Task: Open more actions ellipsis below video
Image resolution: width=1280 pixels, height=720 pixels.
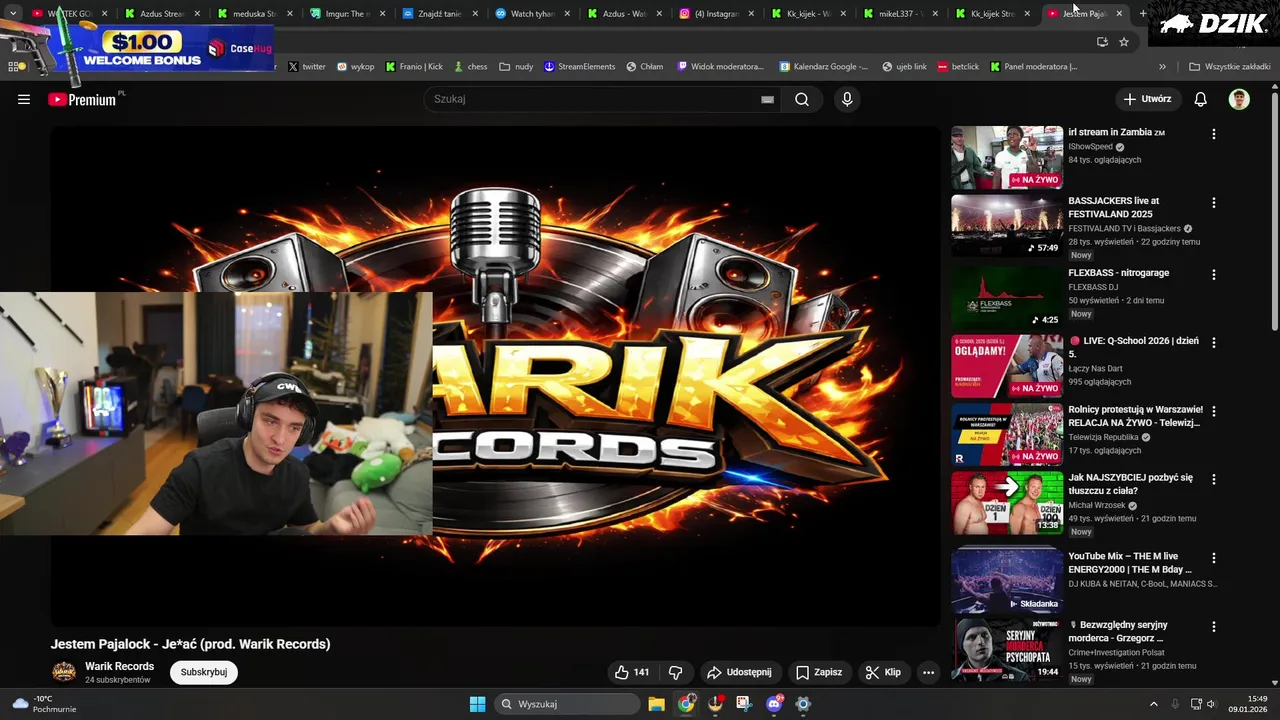Action: point(928,672)
